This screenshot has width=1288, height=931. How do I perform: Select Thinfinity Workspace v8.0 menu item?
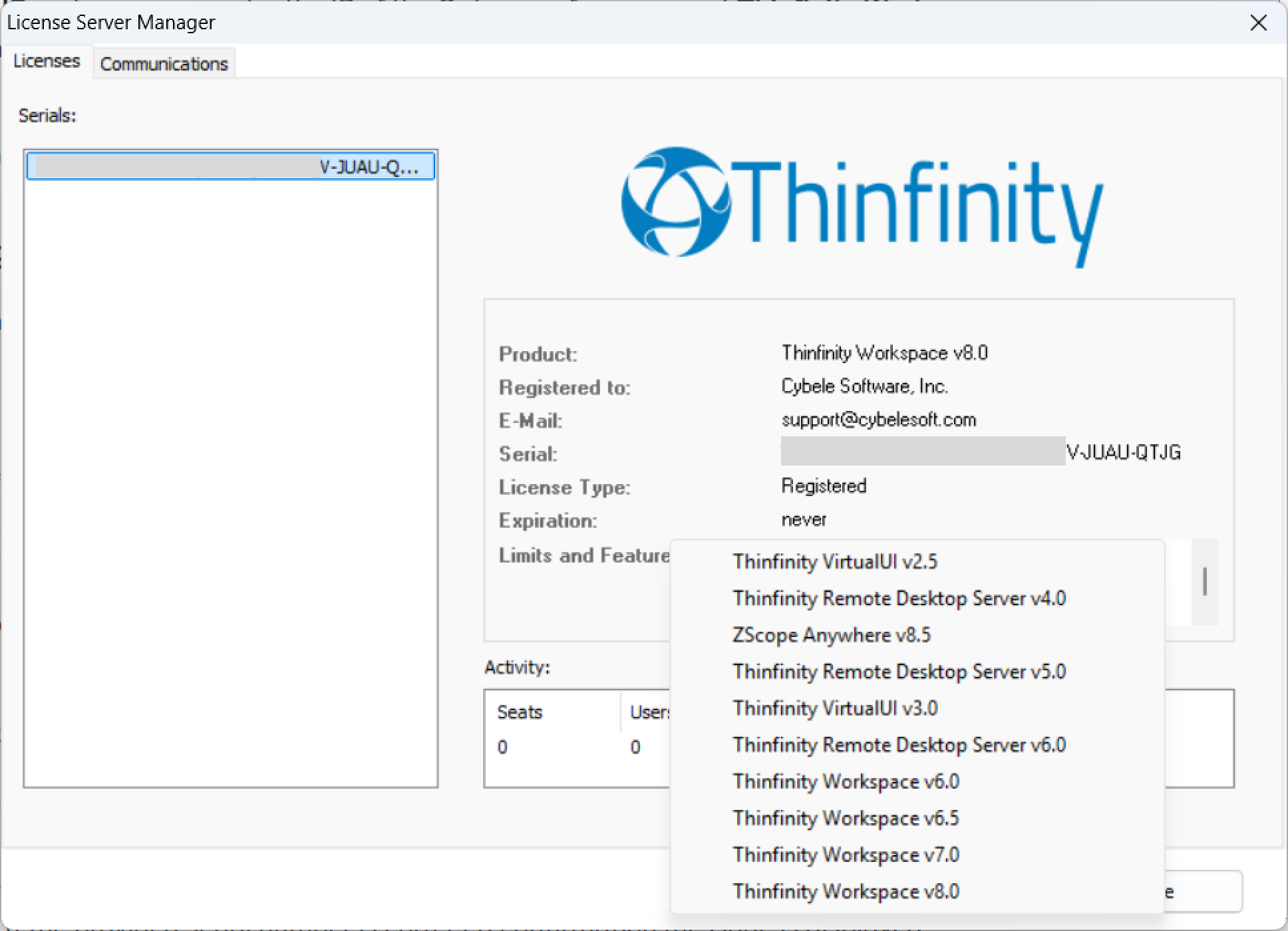click(x=846, y=891)
